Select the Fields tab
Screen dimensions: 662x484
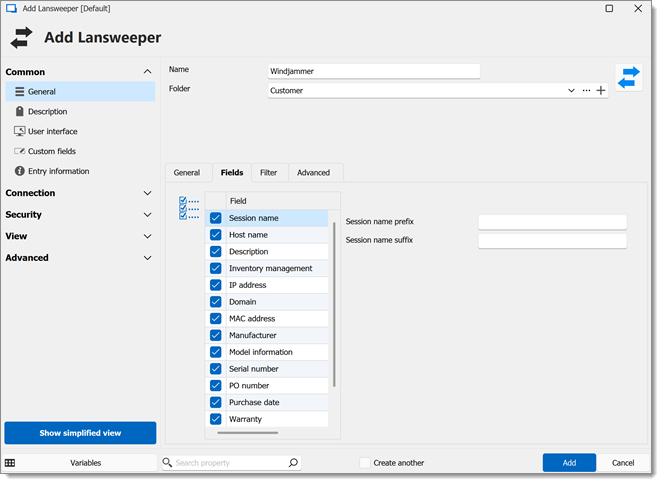pyautogui.click(x=232, y=173)
